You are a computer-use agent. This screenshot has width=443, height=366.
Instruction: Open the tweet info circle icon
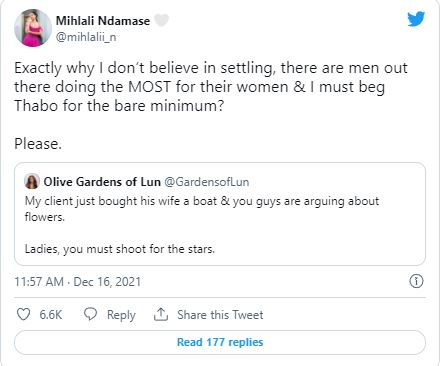[x=416, y=281]
